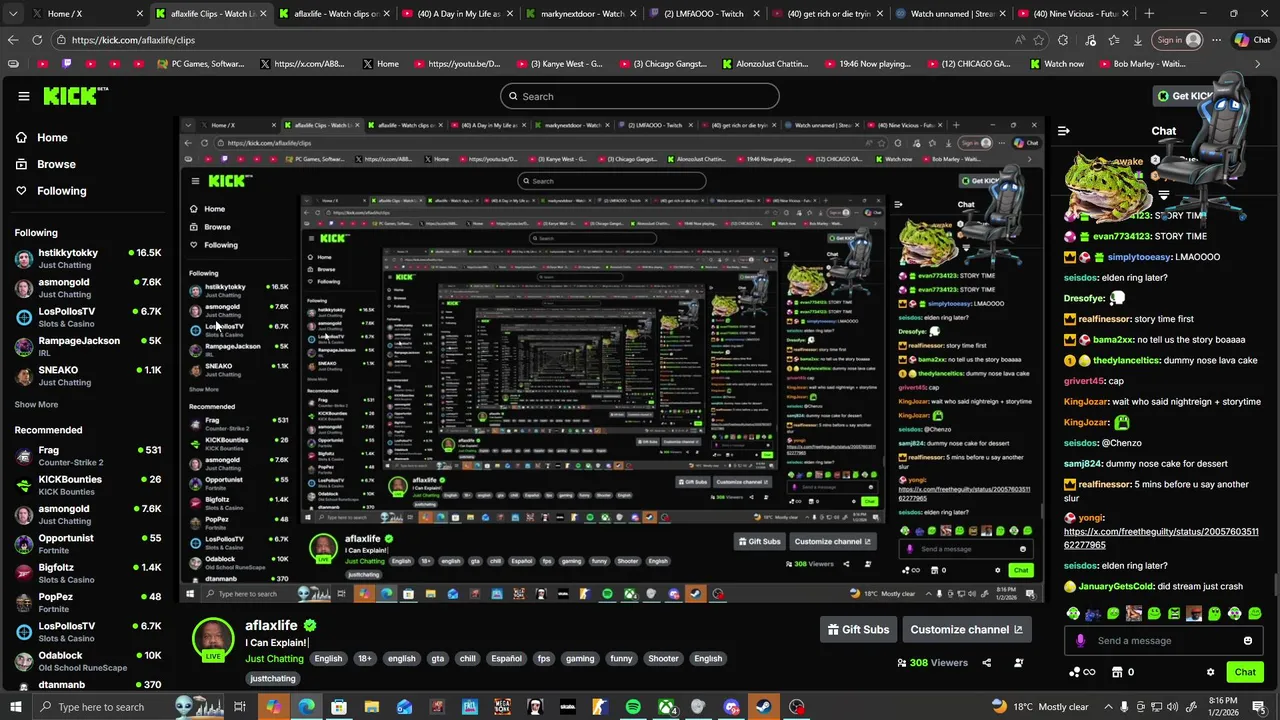Viewport: 1280px width, 720px height.
Task: Open Copilot Chat button in Edge toolbar
Action: pos(1252,40)
